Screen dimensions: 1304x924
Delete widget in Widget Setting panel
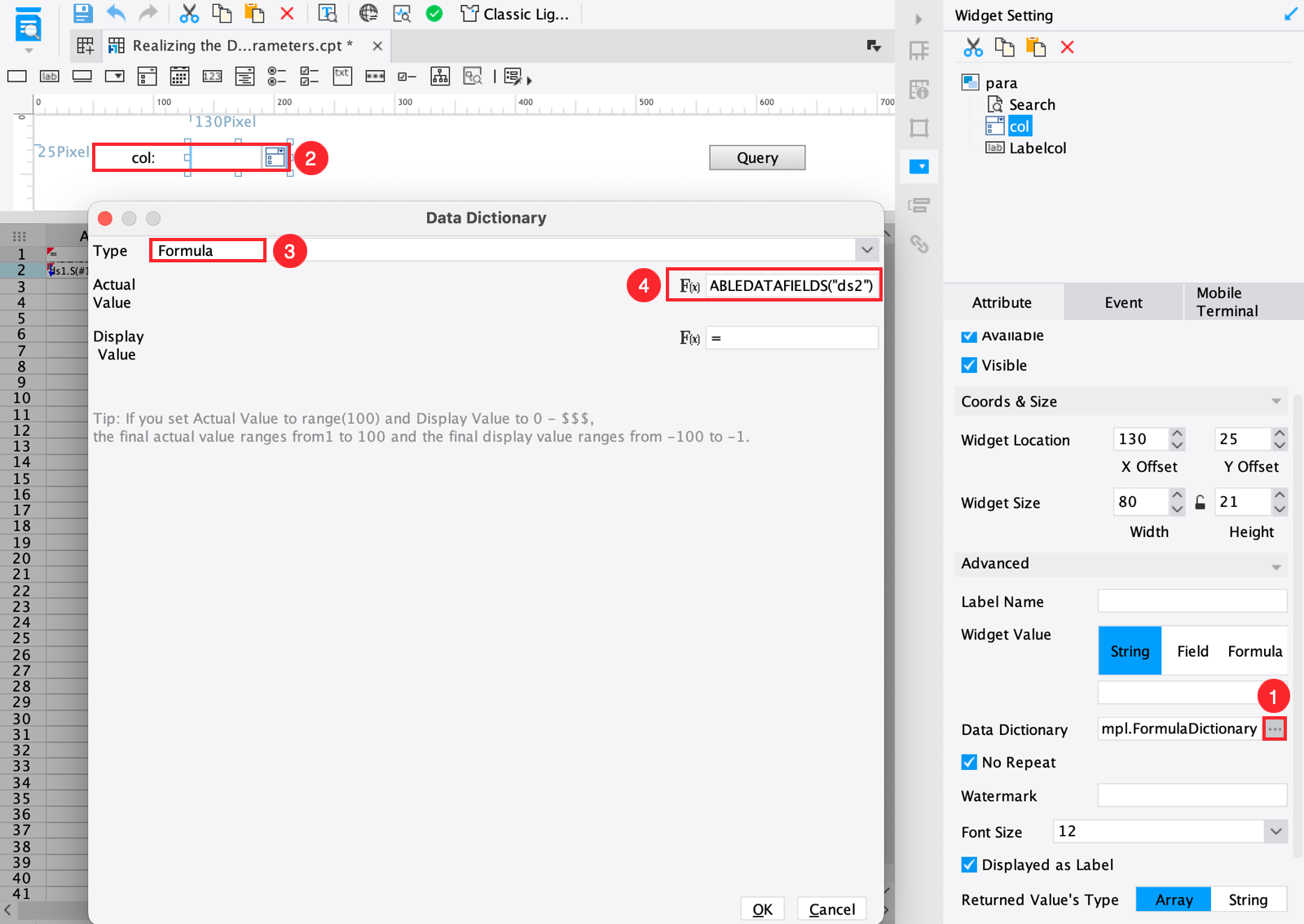tap(1068, 47)
